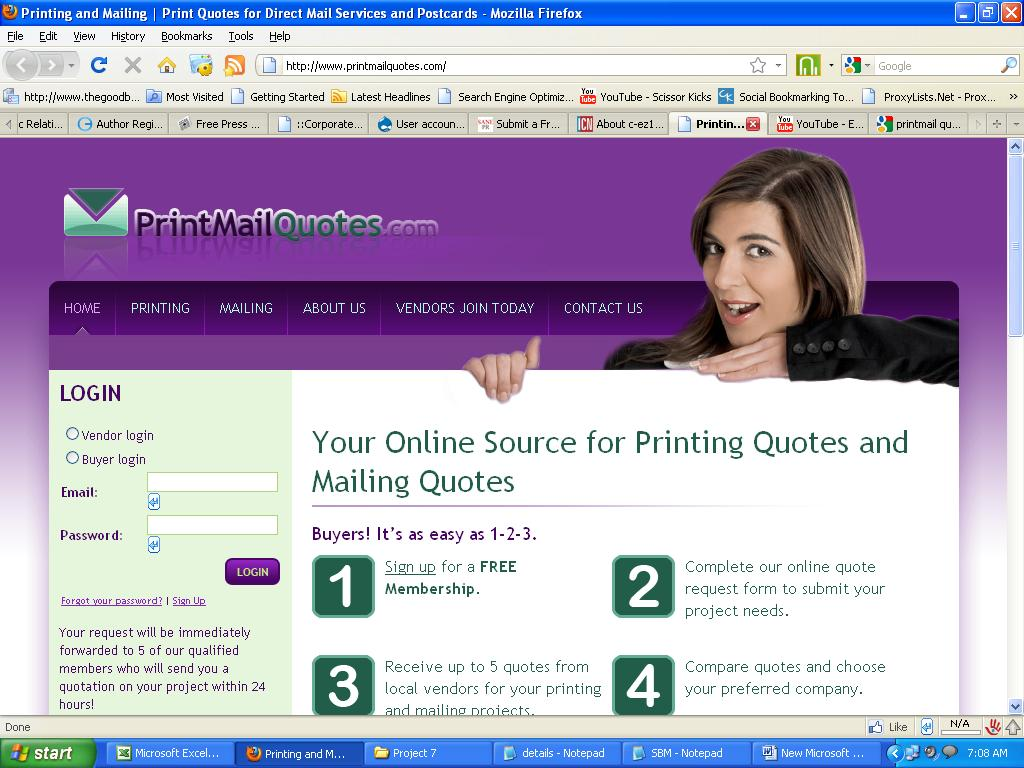Click the step 1 number badge
Viewport: 1024px width, 768px height.
point(344,586)
